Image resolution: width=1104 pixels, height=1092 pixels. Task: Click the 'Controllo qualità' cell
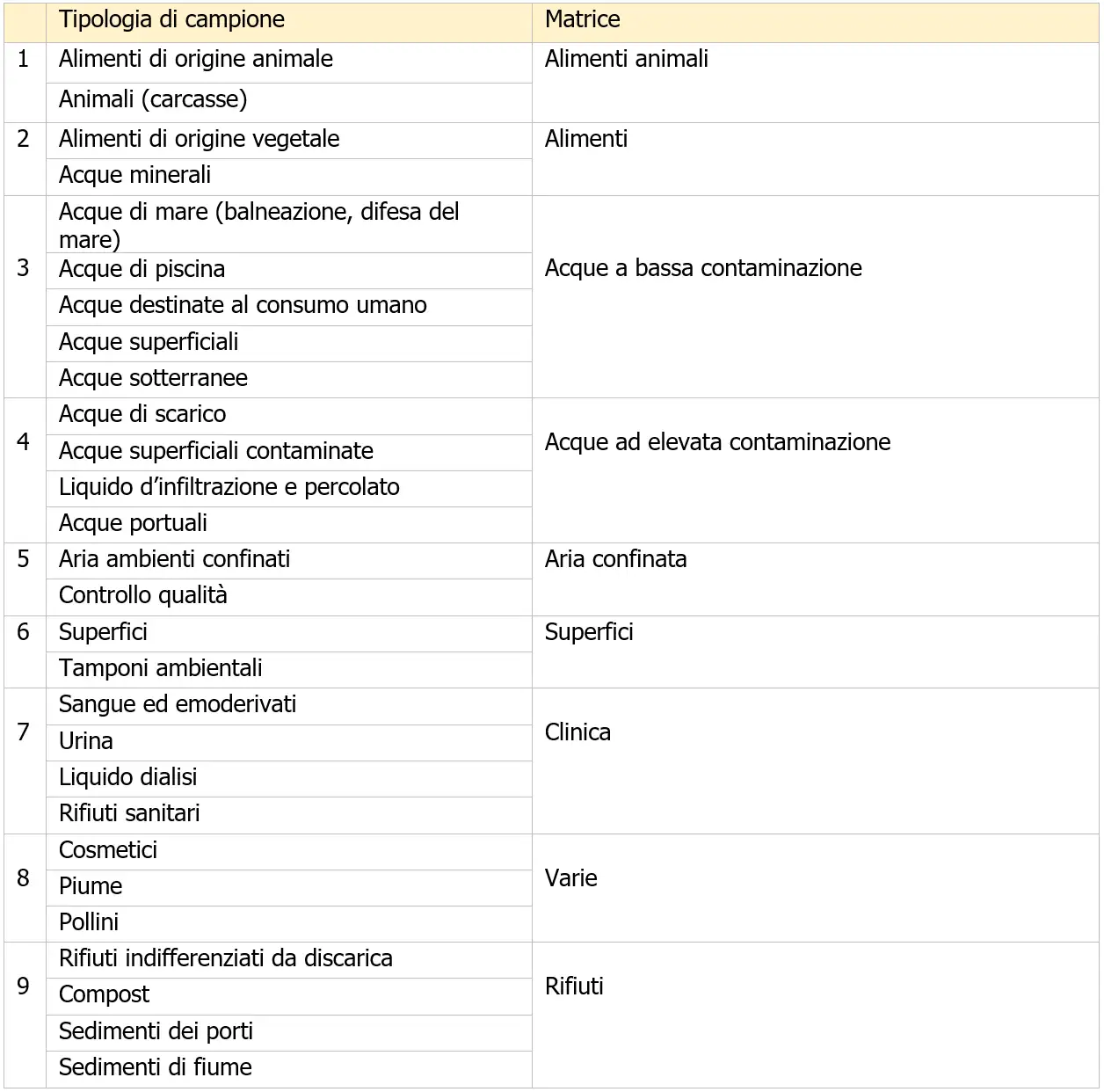289,597
